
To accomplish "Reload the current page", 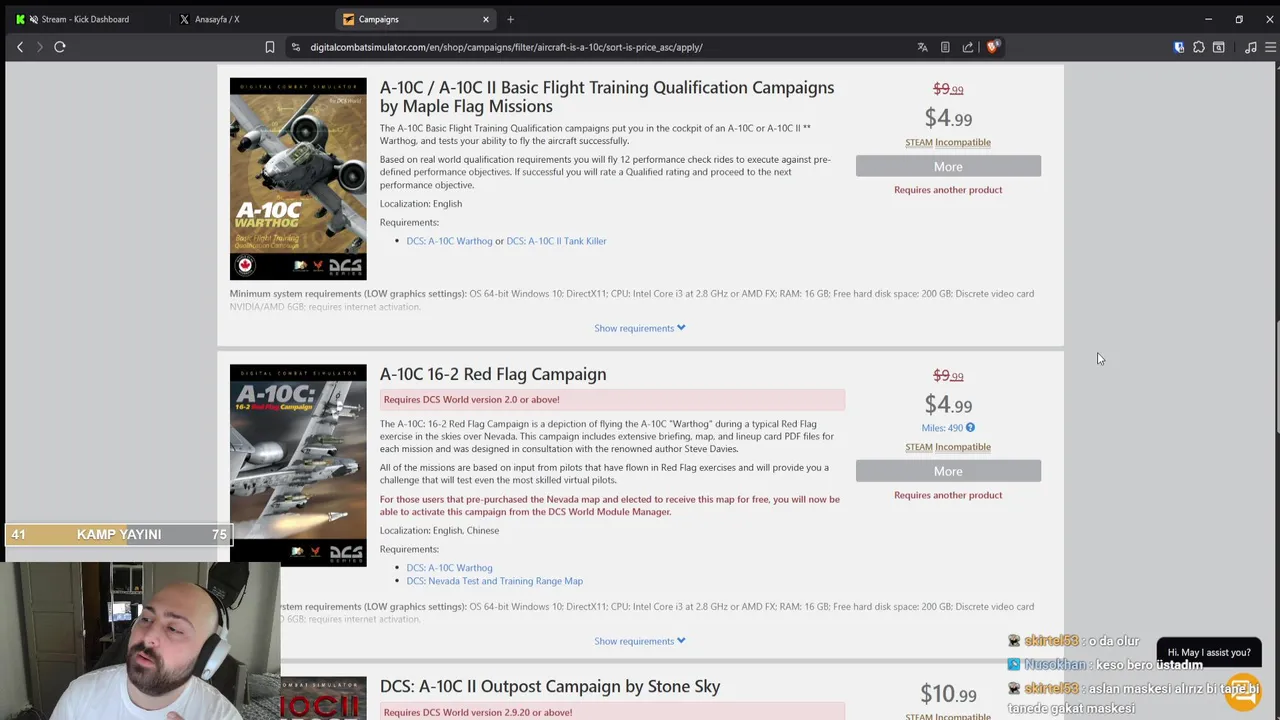I will coord(60,47).
